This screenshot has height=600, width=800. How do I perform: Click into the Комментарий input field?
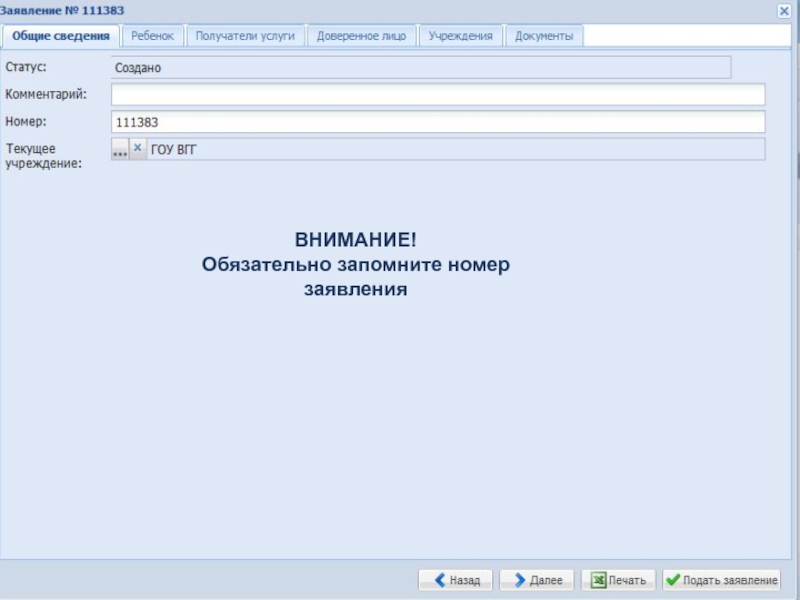[x=438, y=95]
